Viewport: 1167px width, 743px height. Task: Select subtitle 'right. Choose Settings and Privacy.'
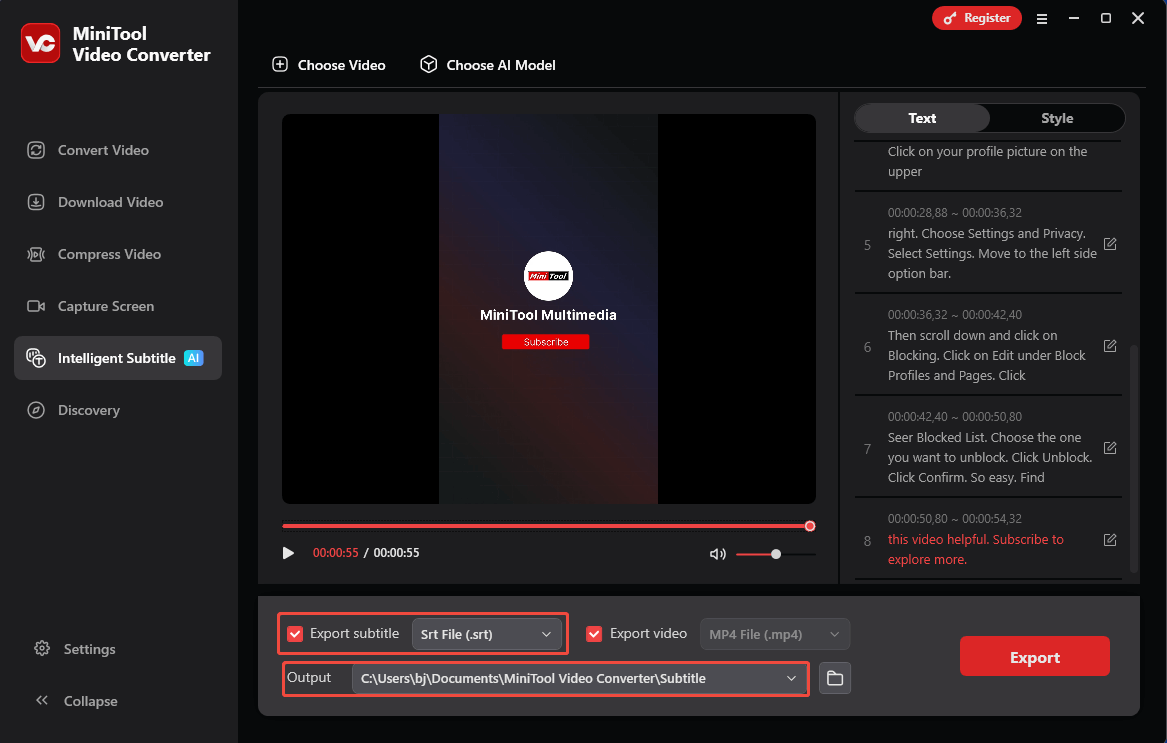tap(986, 234)
